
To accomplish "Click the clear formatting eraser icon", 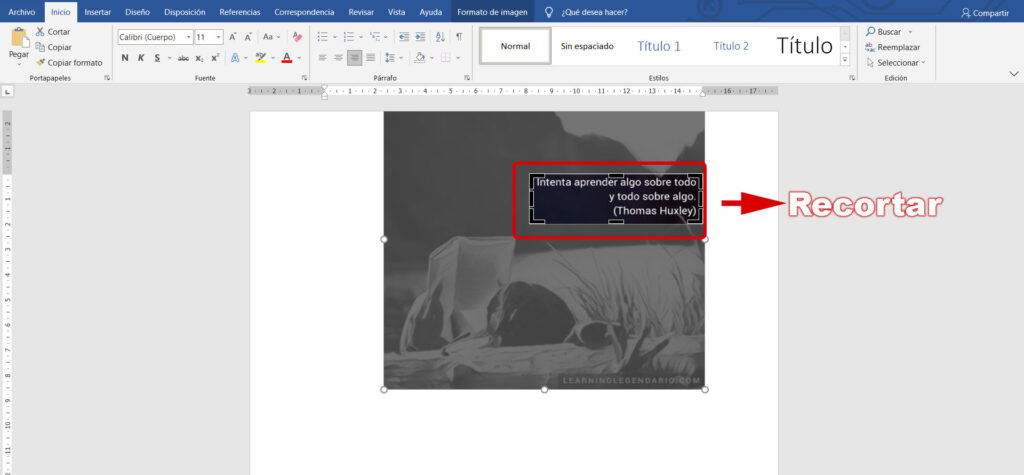I will [297, 37].
